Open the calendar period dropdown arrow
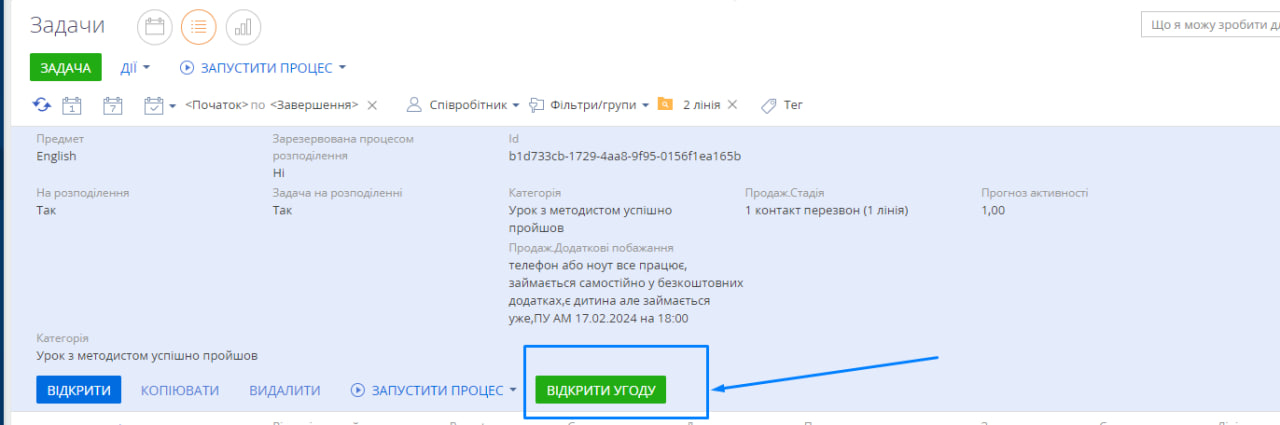The width and height of the screenshot is (1280, 425). 172,105
